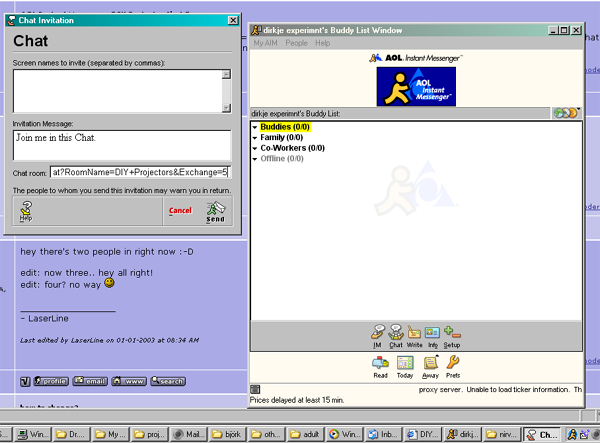Click scroll down arrow in screen names box
The height and width of the screenshot is (443, 600).
pyautogui.click(x=227, y=108)
